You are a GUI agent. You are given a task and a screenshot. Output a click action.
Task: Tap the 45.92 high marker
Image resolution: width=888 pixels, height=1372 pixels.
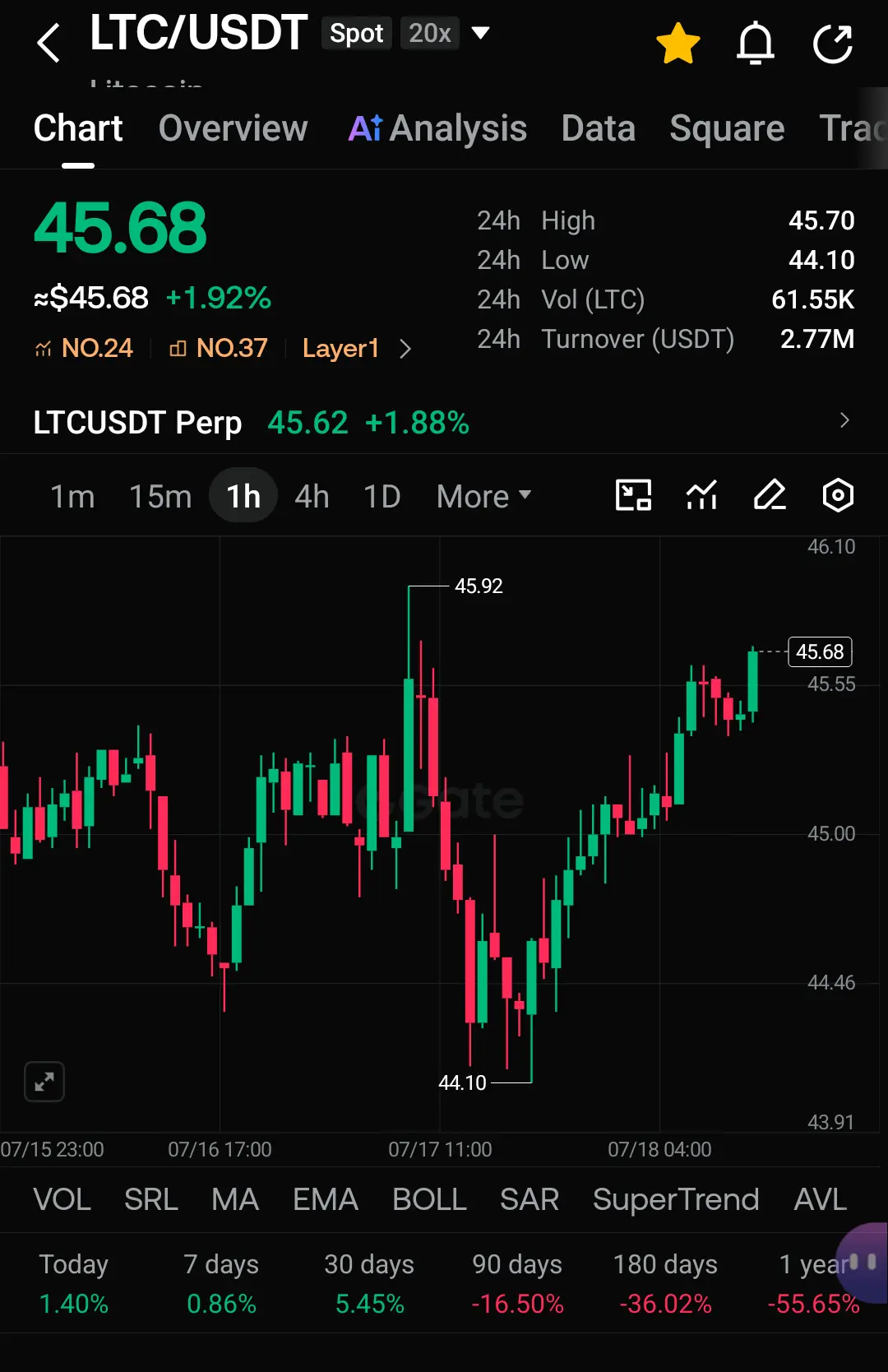click(x=479, y=586)
